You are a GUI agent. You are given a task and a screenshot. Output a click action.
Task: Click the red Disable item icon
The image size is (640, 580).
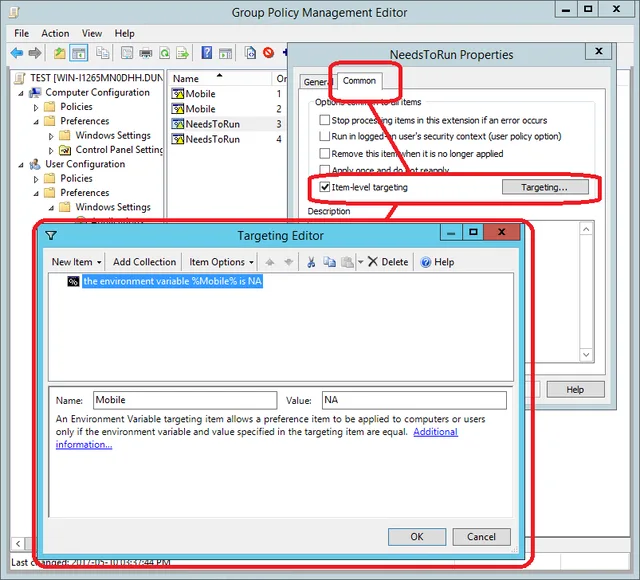point(268,53)
